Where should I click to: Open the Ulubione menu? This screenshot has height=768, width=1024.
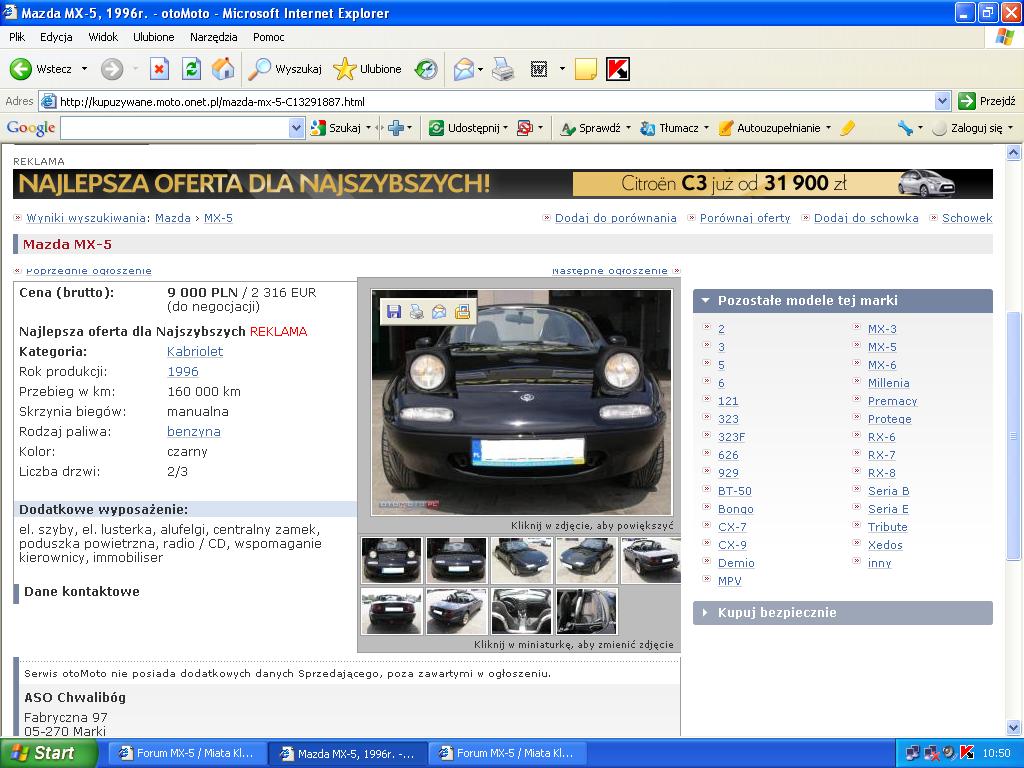click(x=153, y=37)
